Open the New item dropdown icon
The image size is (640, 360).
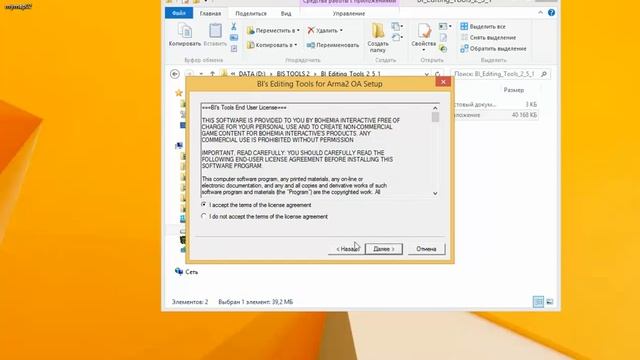[397, 27]
